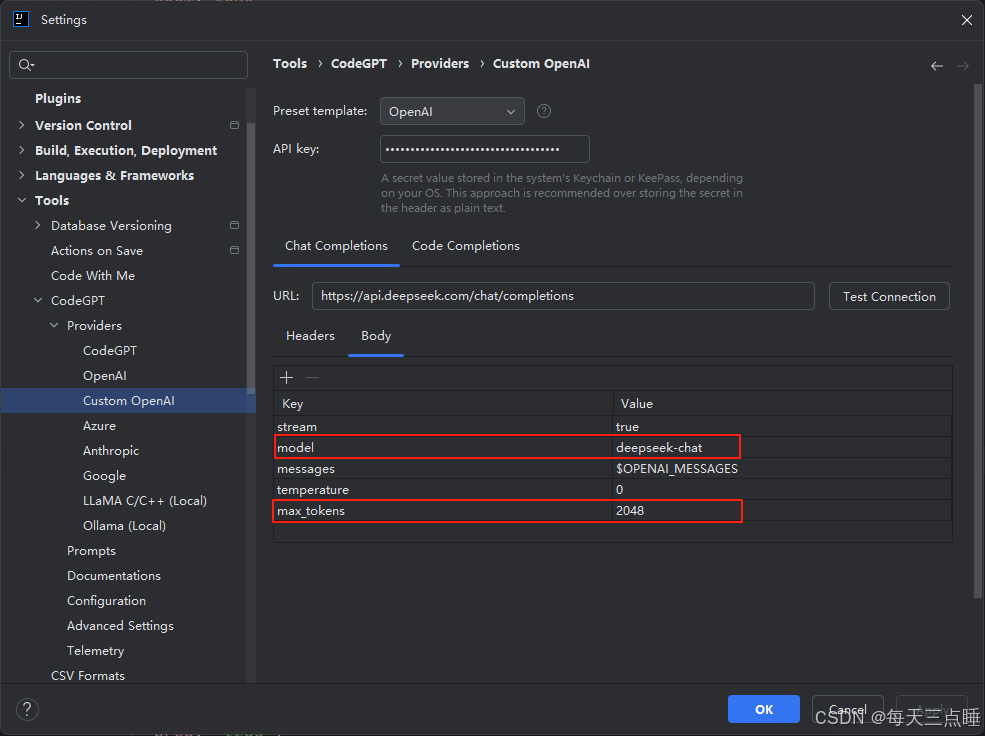Click CodeGPT in the breadcrumb

coord(359,63)
